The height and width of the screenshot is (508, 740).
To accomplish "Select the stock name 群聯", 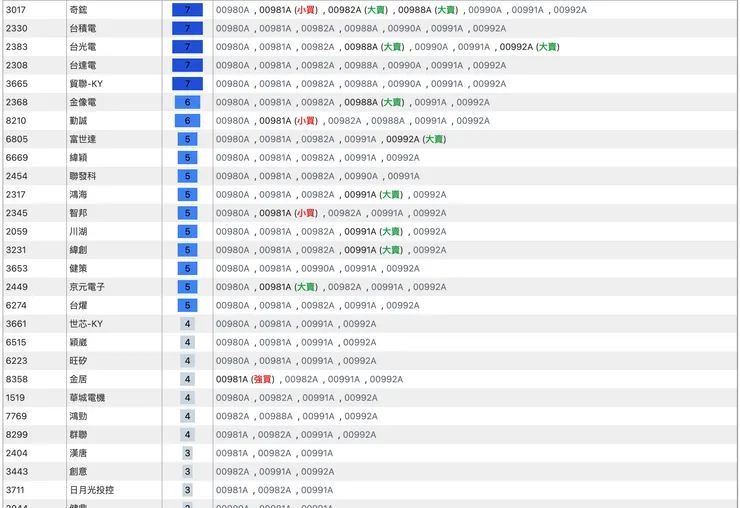I will 78,434.
